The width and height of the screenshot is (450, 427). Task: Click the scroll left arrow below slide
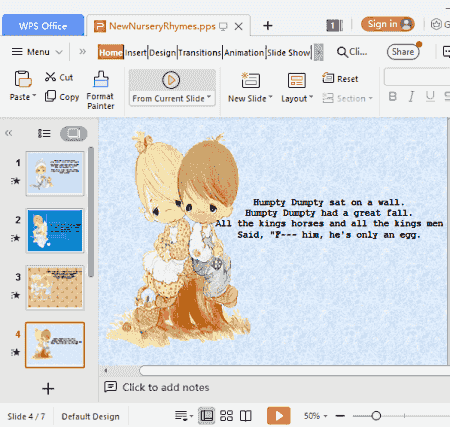[106, 370]
